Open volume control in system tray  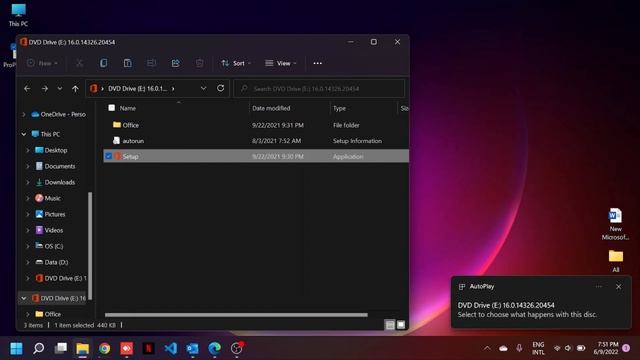pos(568,348)
